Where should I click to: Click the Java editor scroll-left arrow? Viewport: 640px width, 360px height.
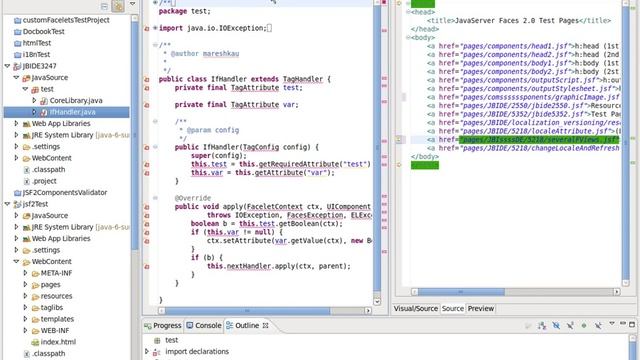[162, 311]
